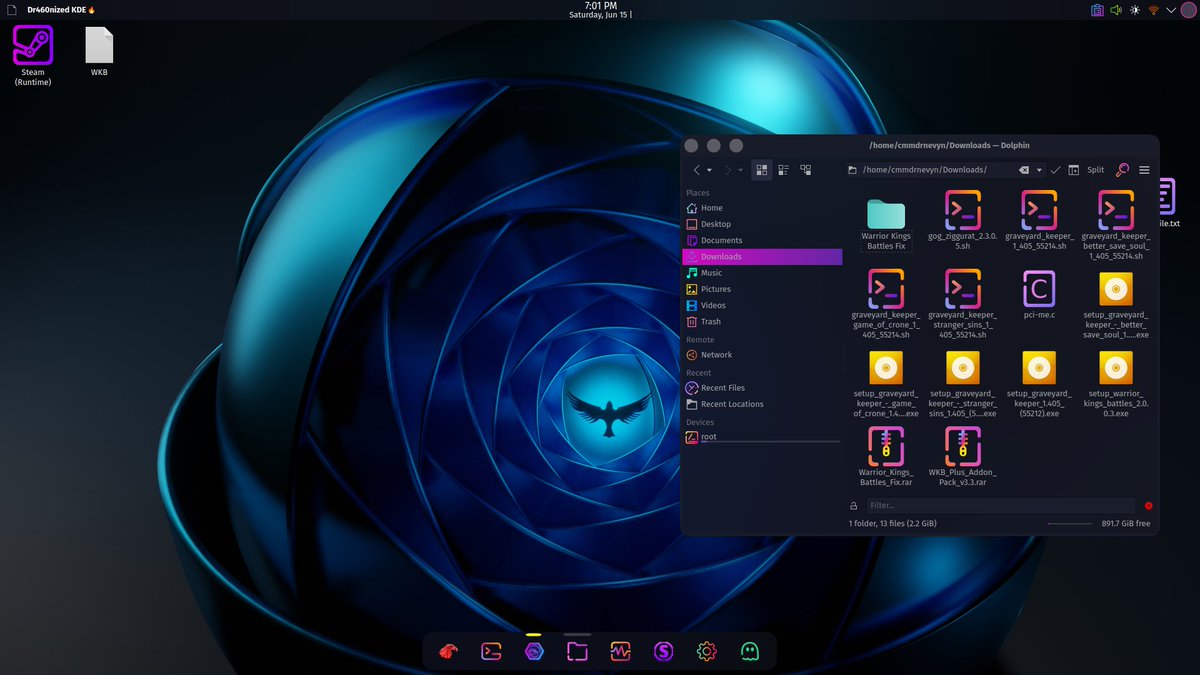This screenshot has height=675, width=1200.
Task: Confirm the location with the checkmark
Action: pyautogui.click(x=1055, y=170)
